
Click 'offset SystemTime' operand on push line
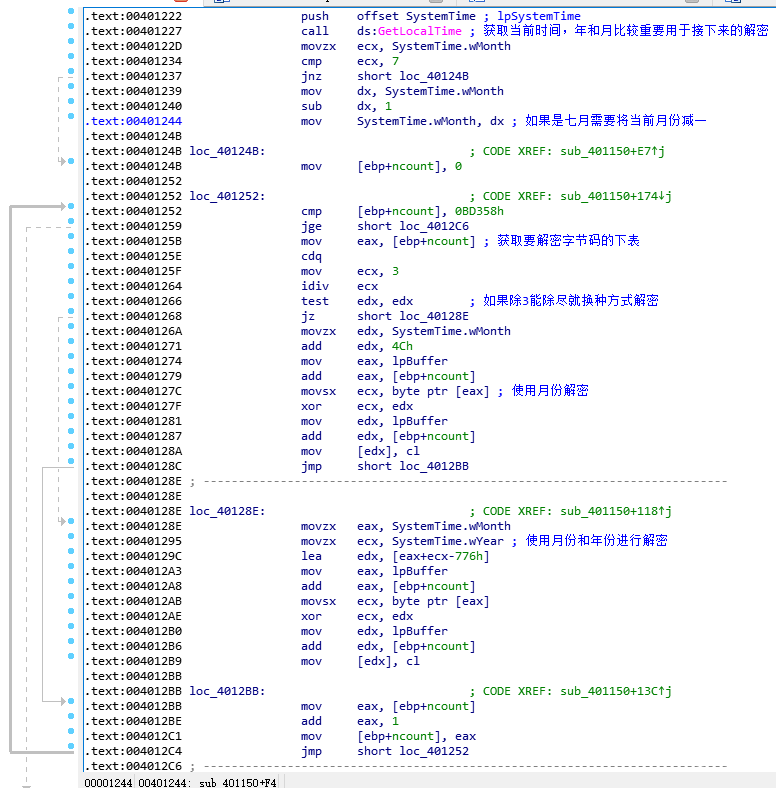click(x=416, y=16)
